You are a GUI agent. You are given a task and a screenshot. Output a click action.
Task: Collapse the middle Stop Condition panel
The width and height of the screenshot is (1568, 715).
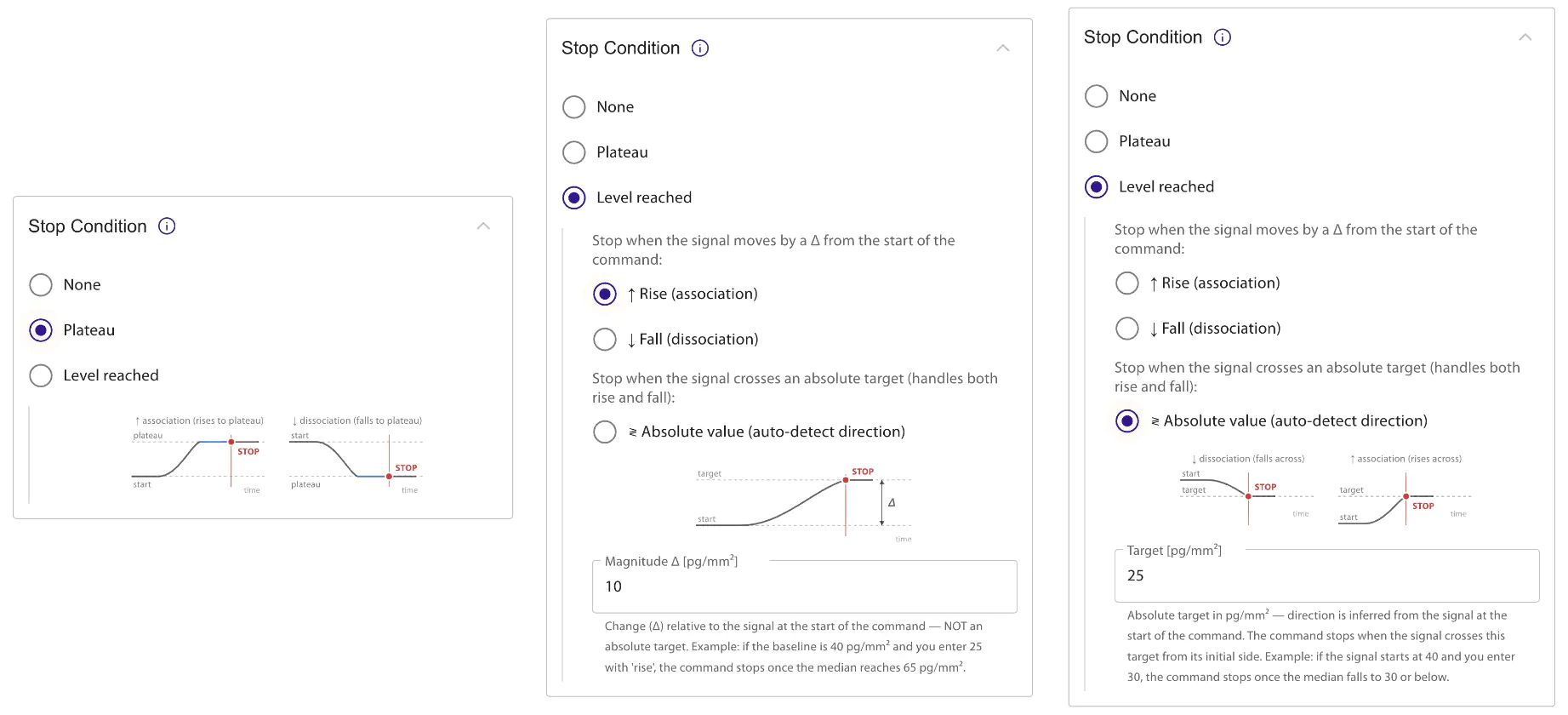pos(1003,49)
